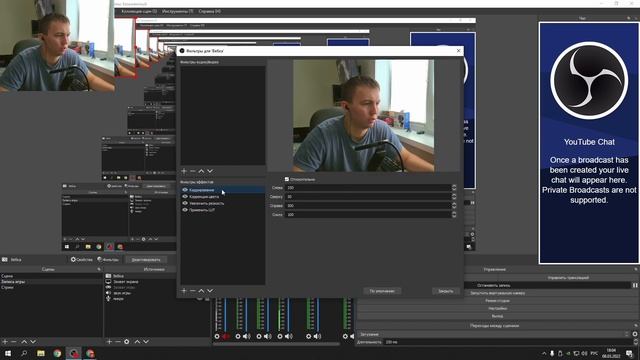Screen dimensions: 640x360
Task: Click the volume fader of the muted channel
Action: point(225,314)
